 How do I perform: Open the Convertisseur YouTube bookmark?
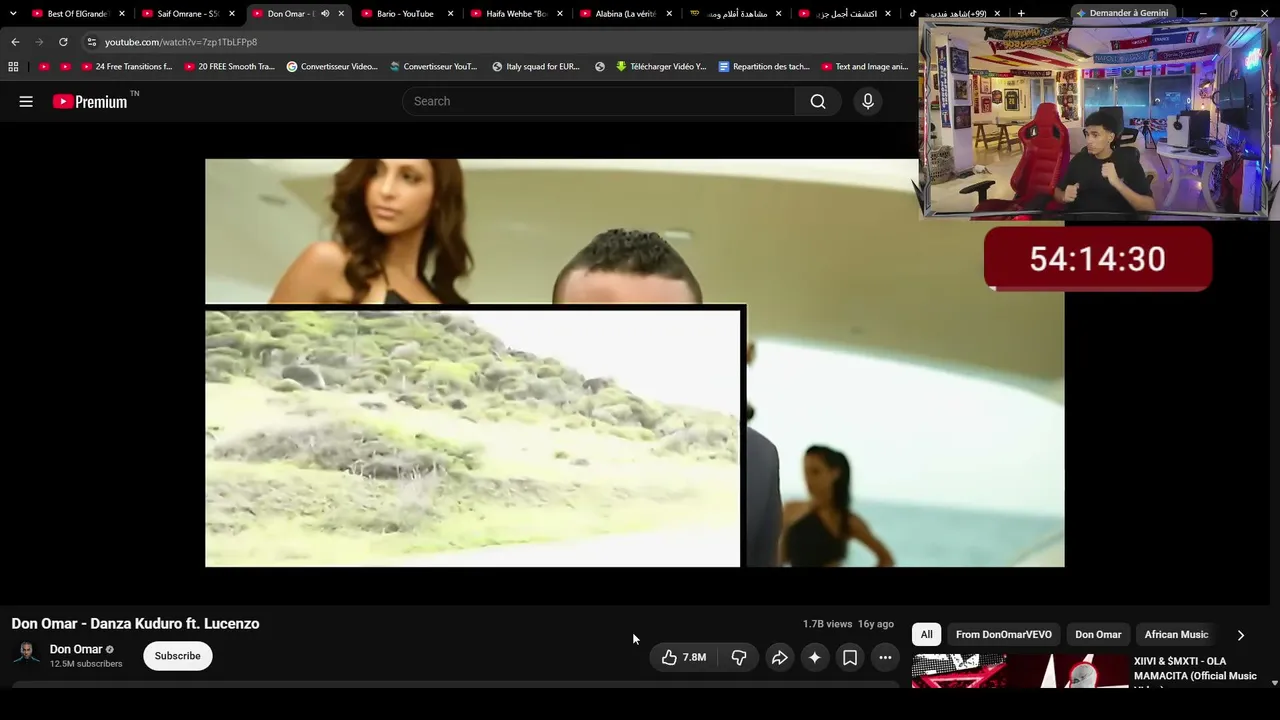pos(434,67)
